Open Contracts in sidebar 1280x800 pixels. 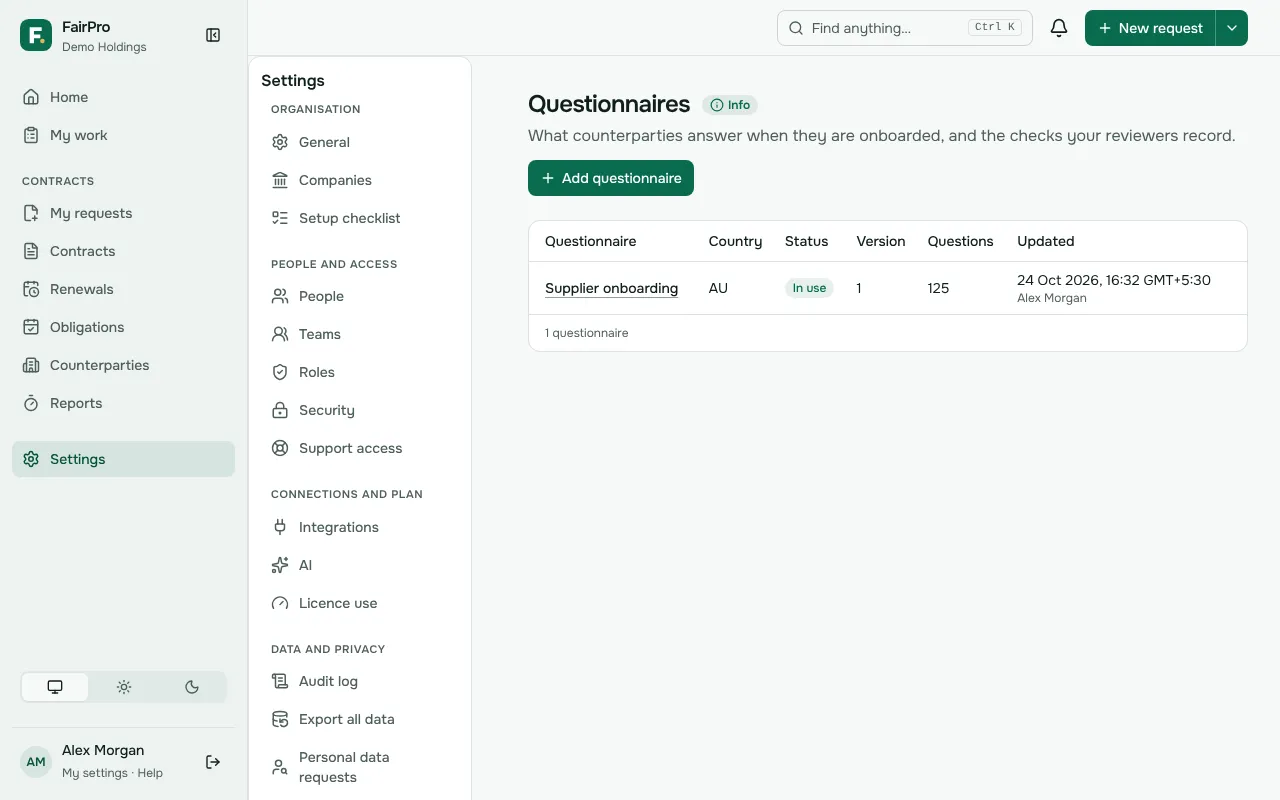(x=123, y=251)
